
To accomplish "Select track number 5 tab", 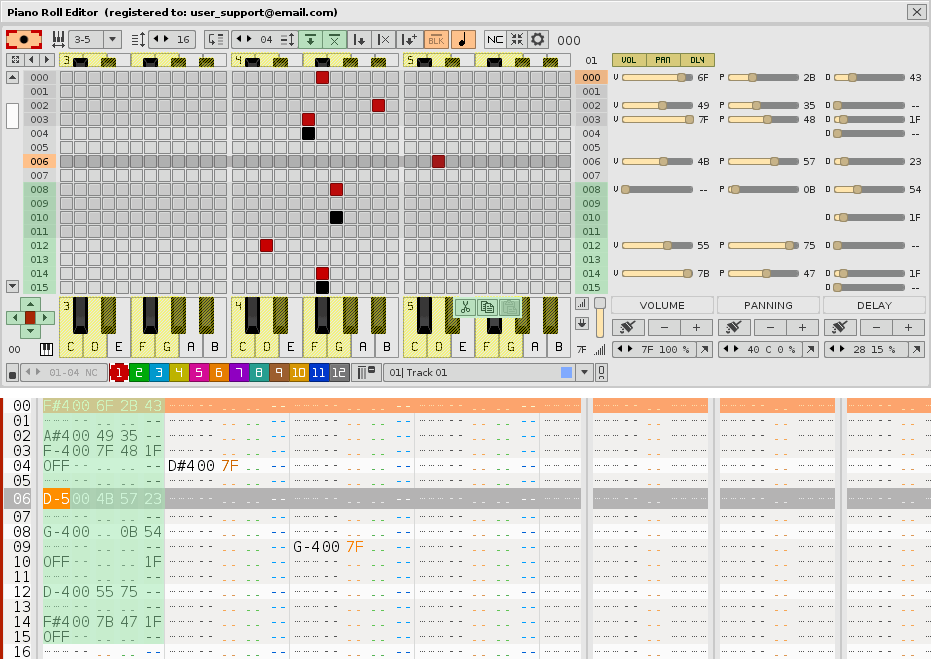I will 198,372.
